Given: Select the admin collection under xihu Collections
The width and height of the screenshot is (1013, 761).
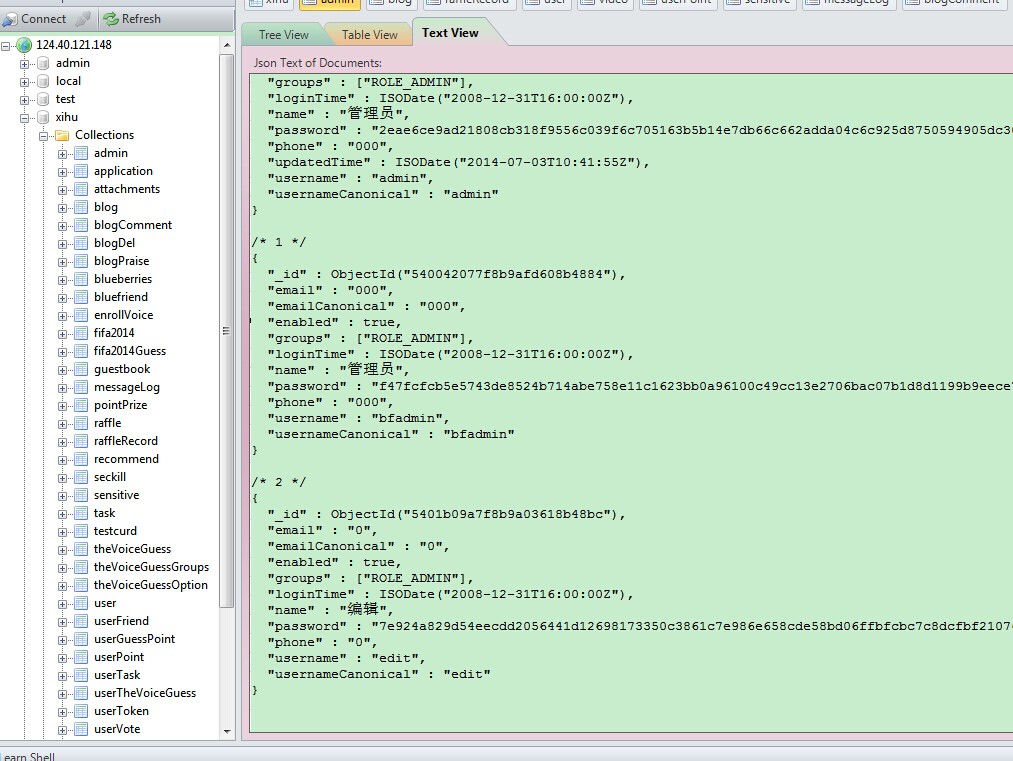Looking at the screenshot, I should coord(110,153).
